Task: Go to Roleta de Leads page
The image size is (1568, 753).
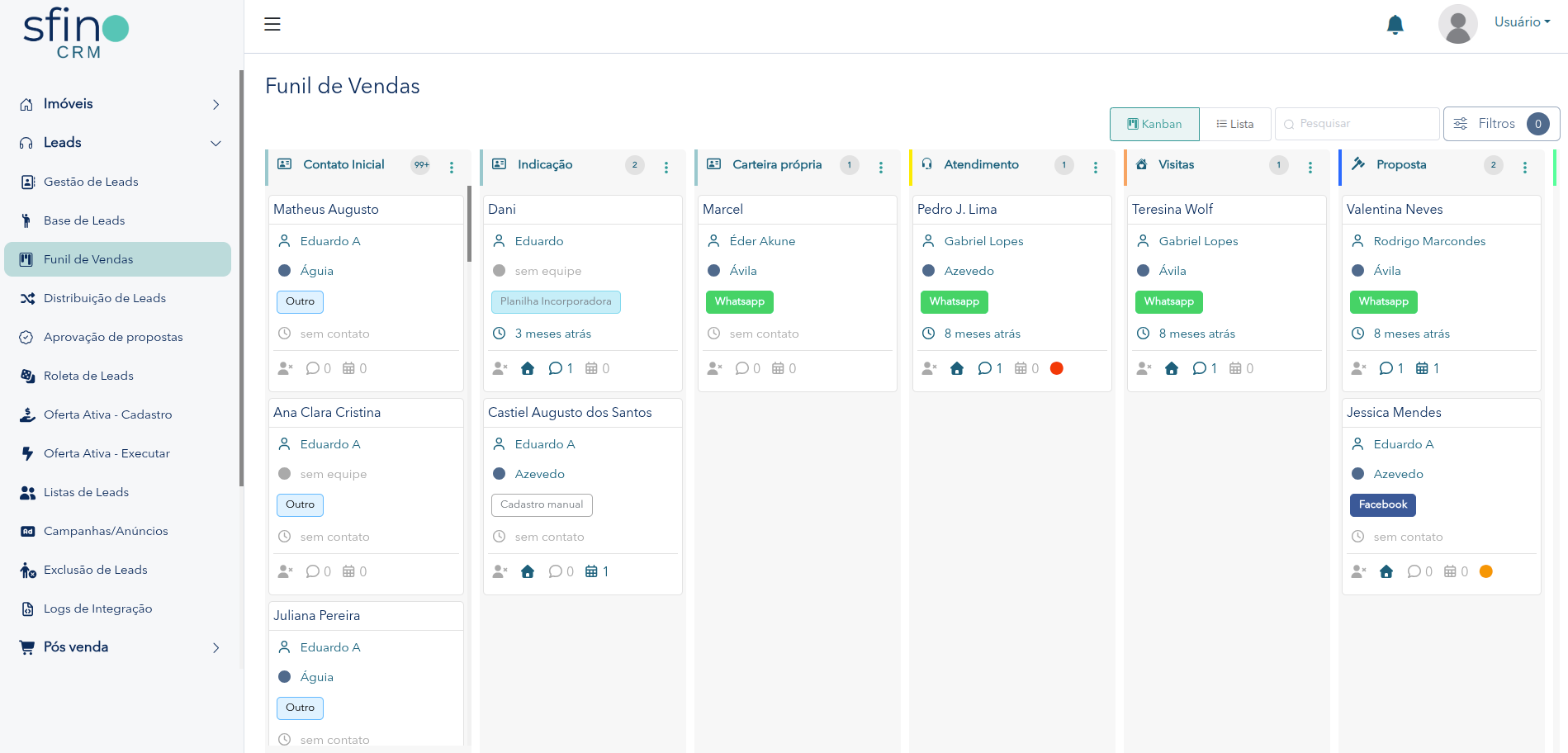Action: (88, 376)
